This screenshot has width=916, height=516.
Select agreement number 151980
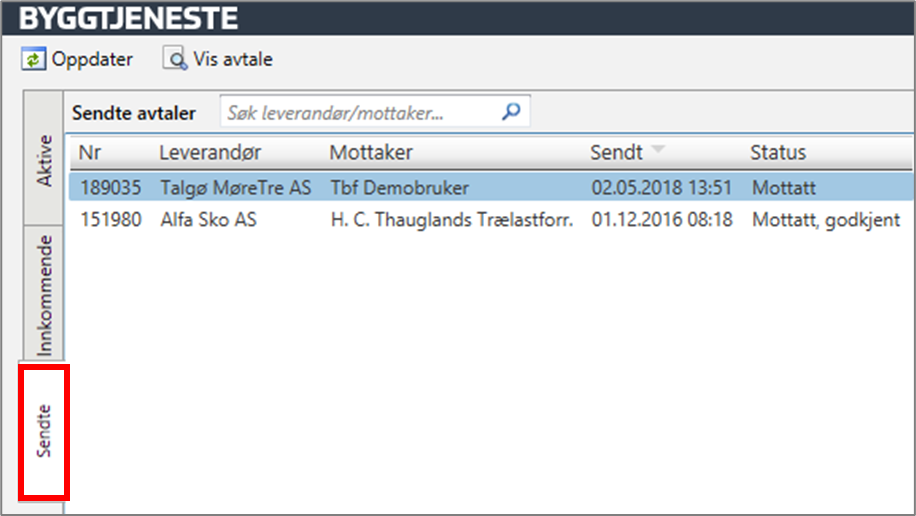tap(110, 219)
